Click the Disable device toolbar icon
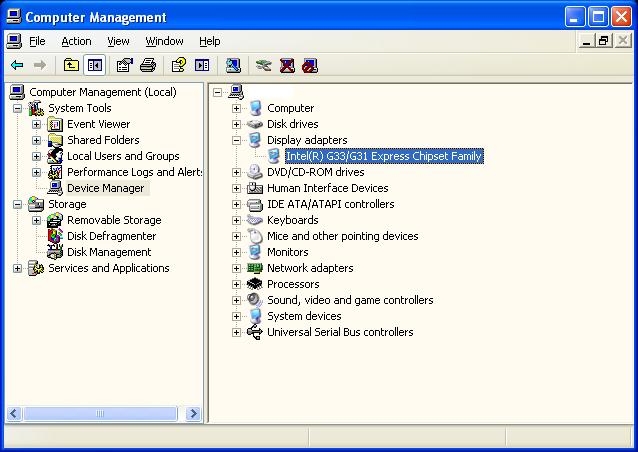Image resolution: width=638 pixels, height=452 pixels. pos(310,65)
